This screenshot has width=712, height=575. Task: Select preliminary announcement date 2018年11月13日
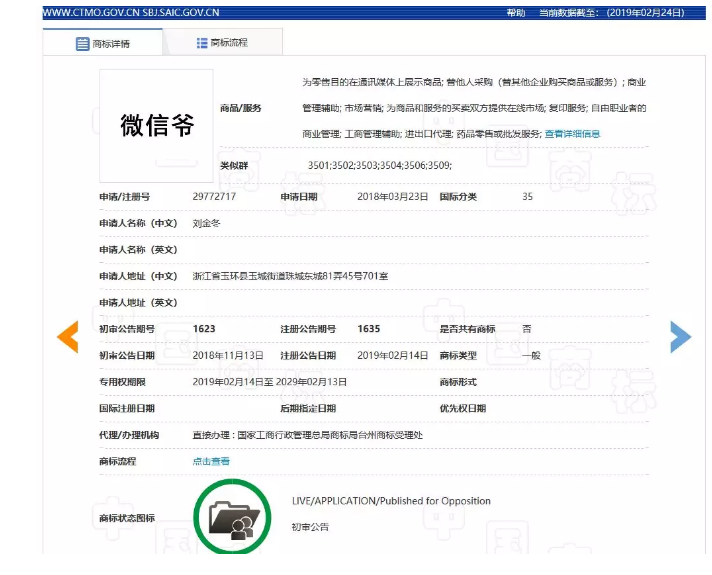point(228,355)
